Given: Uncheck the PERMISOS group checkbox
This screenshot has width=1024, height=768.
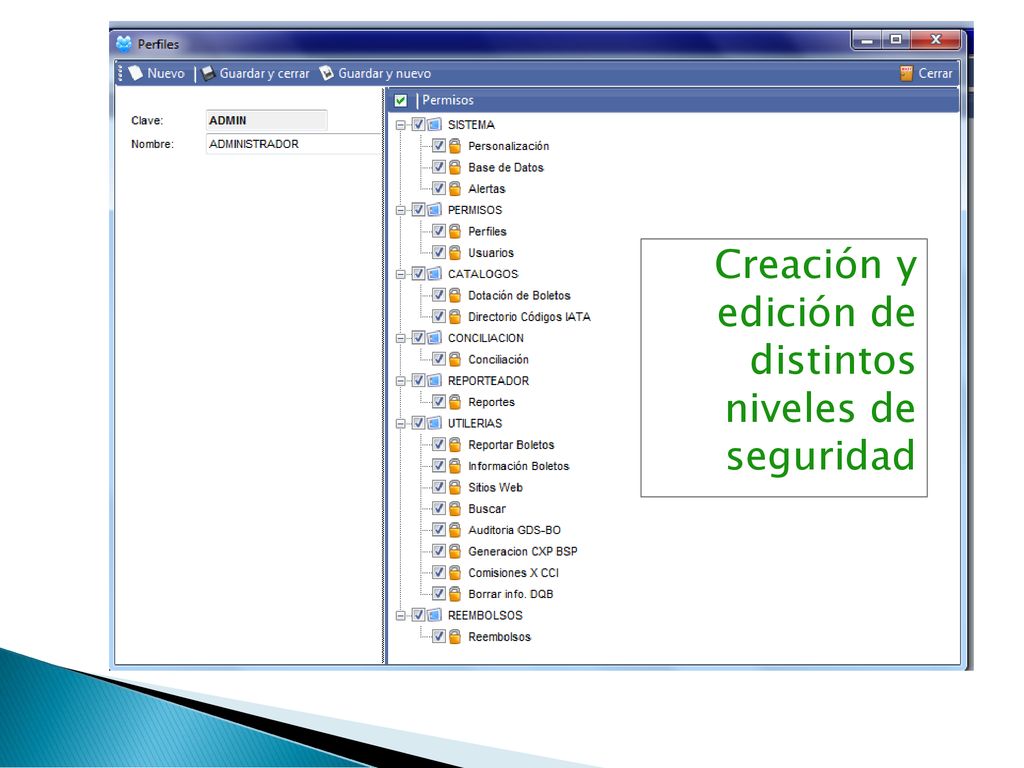Looking at the screenshot, I should pos(419,210).
